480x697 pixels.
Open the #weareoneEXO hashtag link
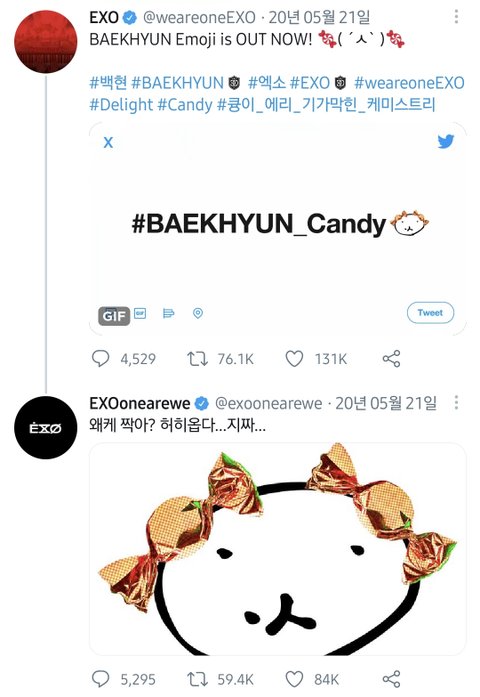[x=409, y=83]
